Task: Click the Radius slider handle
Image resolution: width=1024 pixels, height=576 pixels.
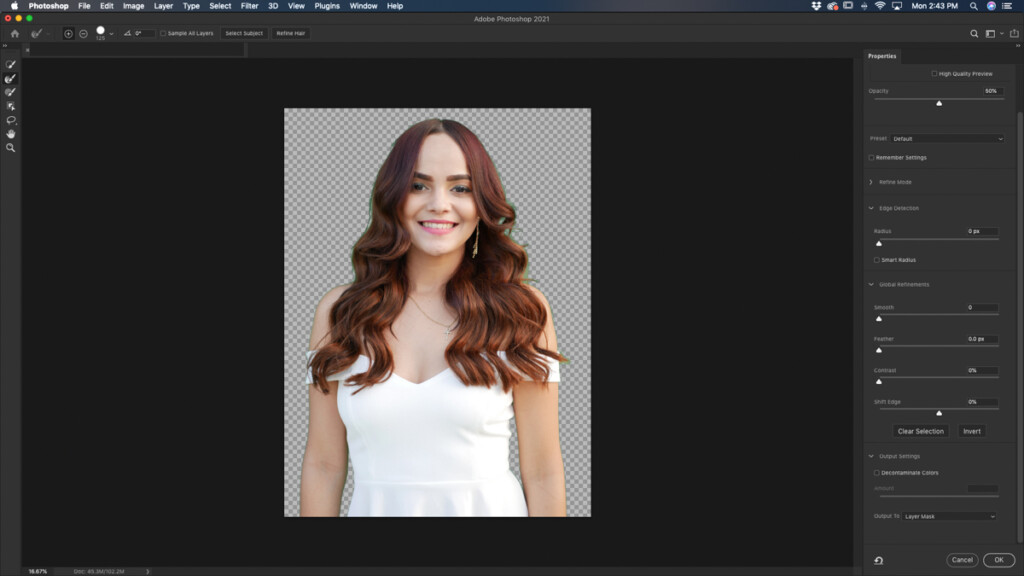Action: (879, 244)
